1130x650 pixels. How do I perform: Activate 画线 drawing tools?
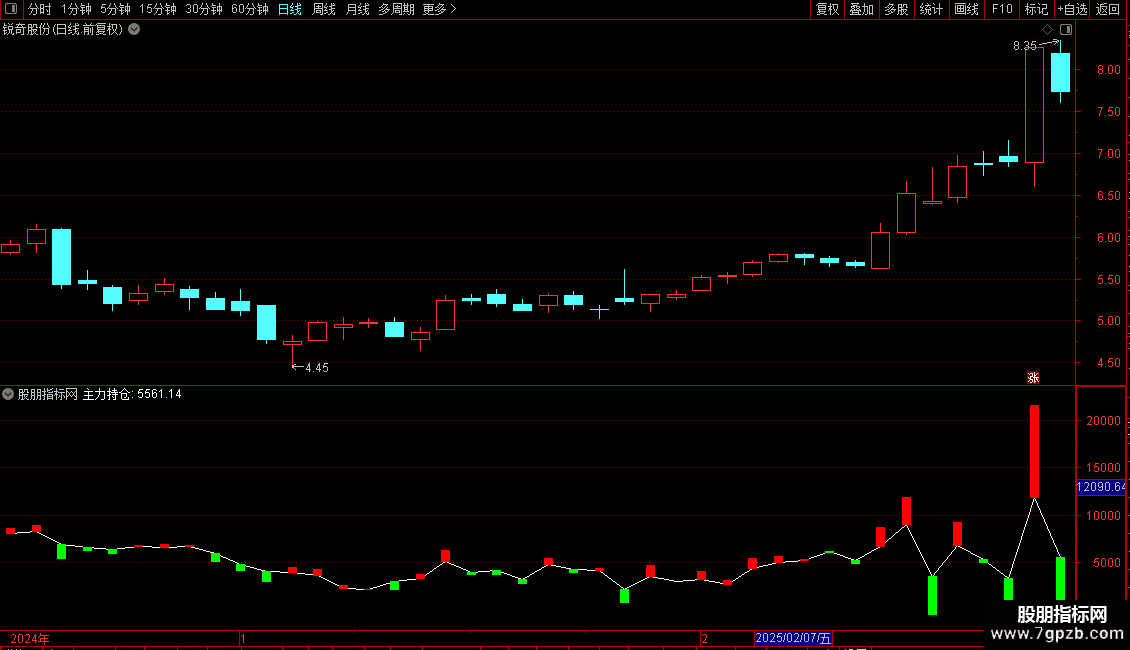point(966,9)
